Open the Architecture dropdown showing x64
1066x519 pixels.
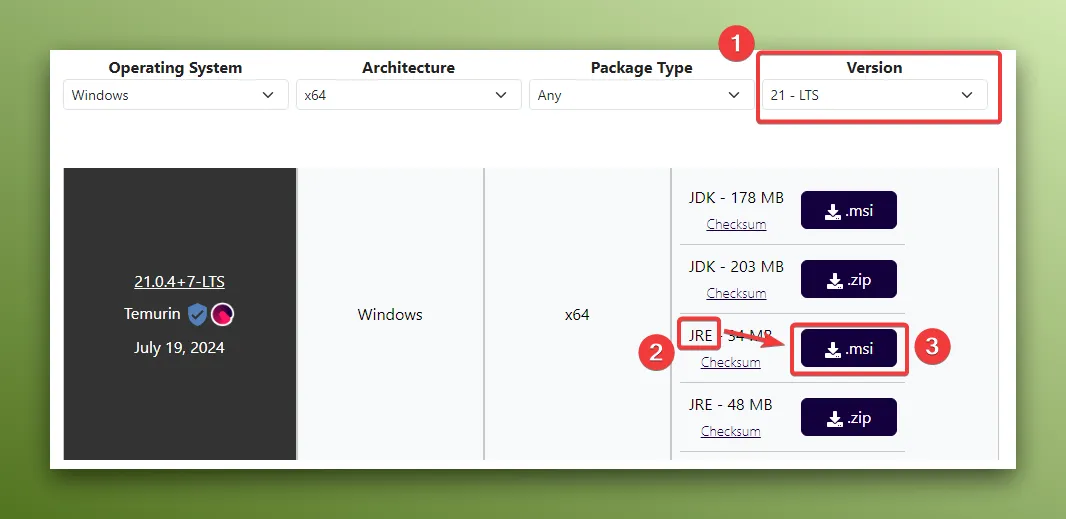[x=409, y=95]
